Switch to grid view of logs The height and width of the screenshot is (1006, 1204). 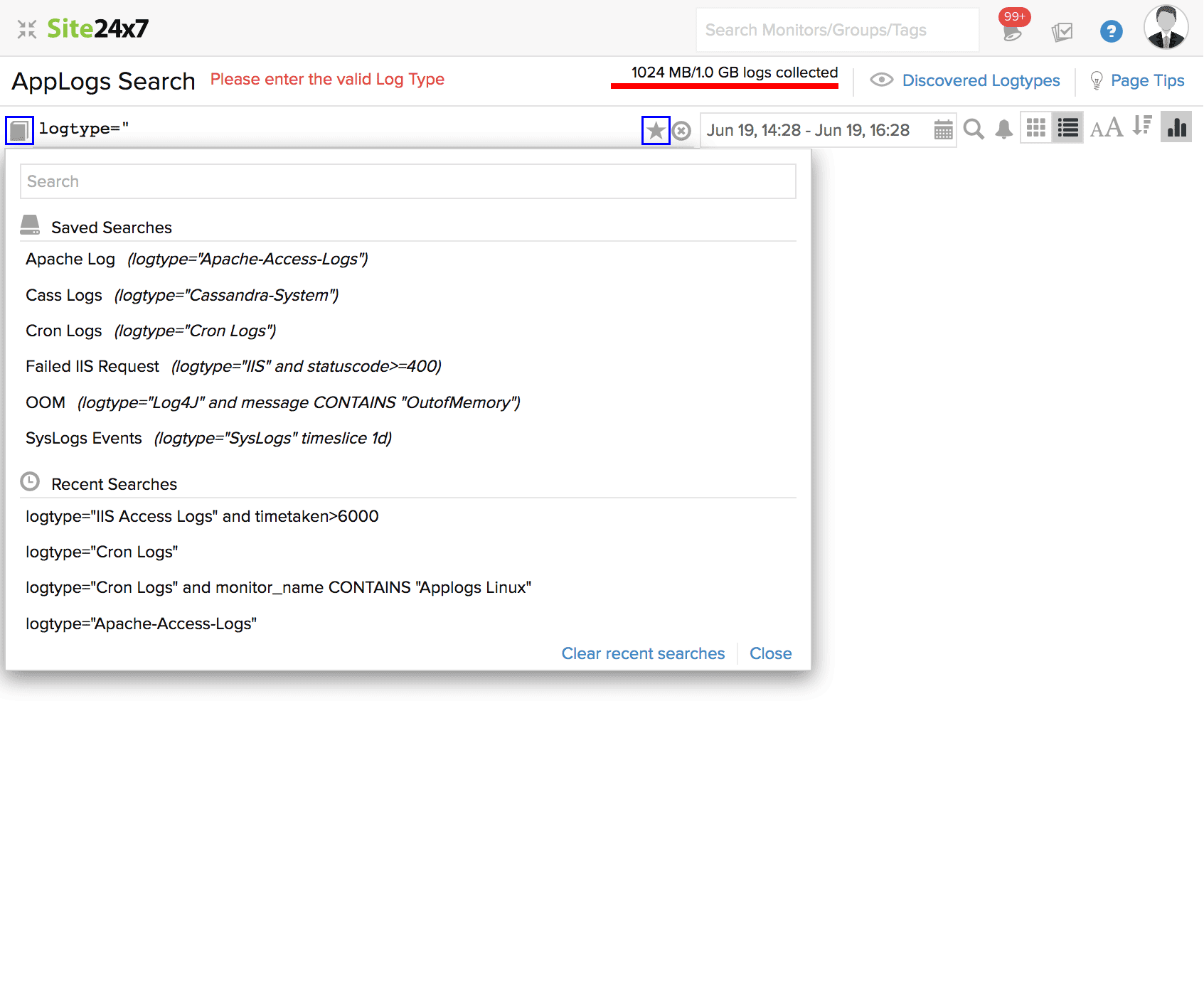[1036, 127]
